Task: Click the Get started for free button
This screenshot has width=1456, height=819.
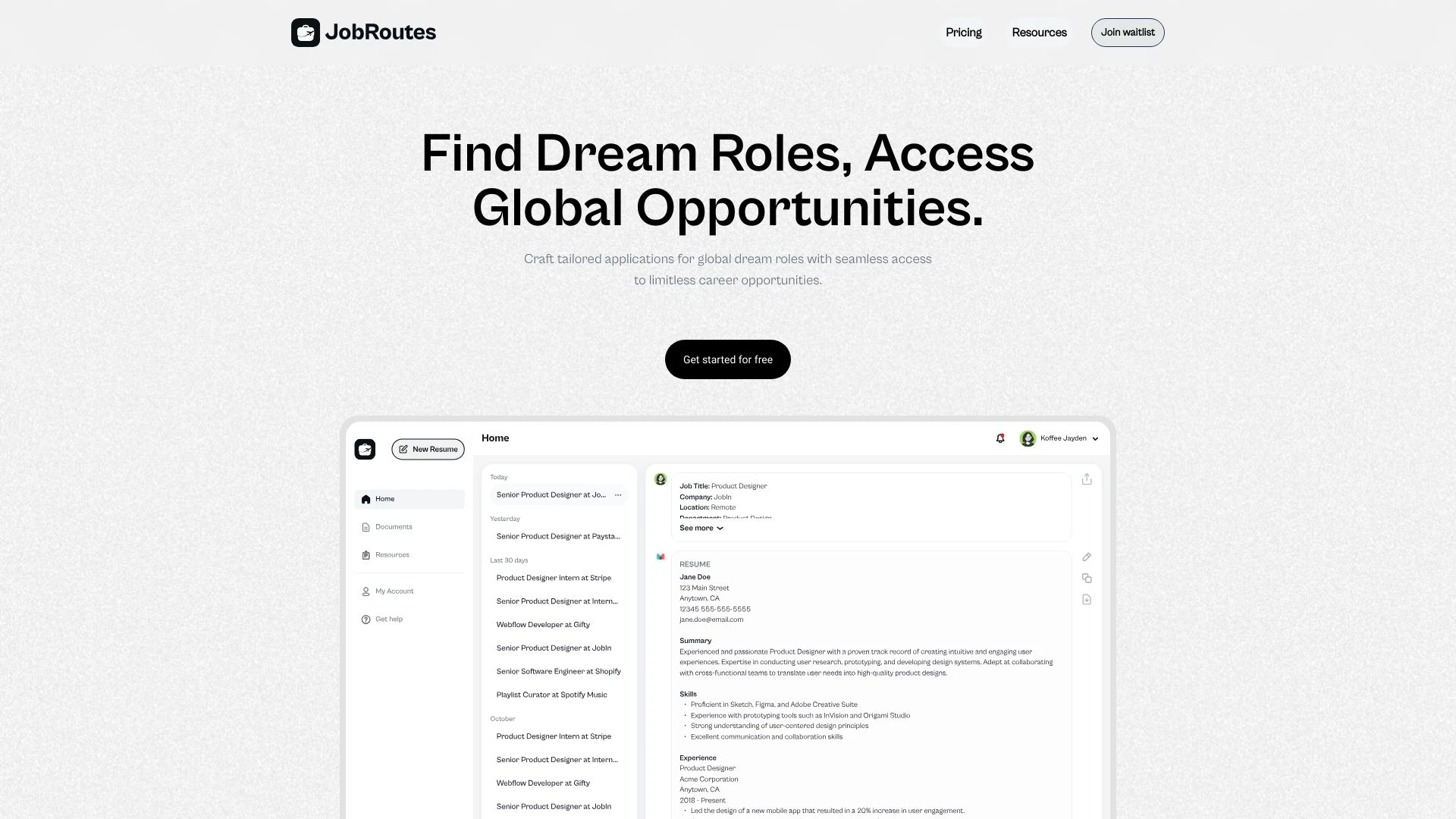Action: click(x=727, y=358)
